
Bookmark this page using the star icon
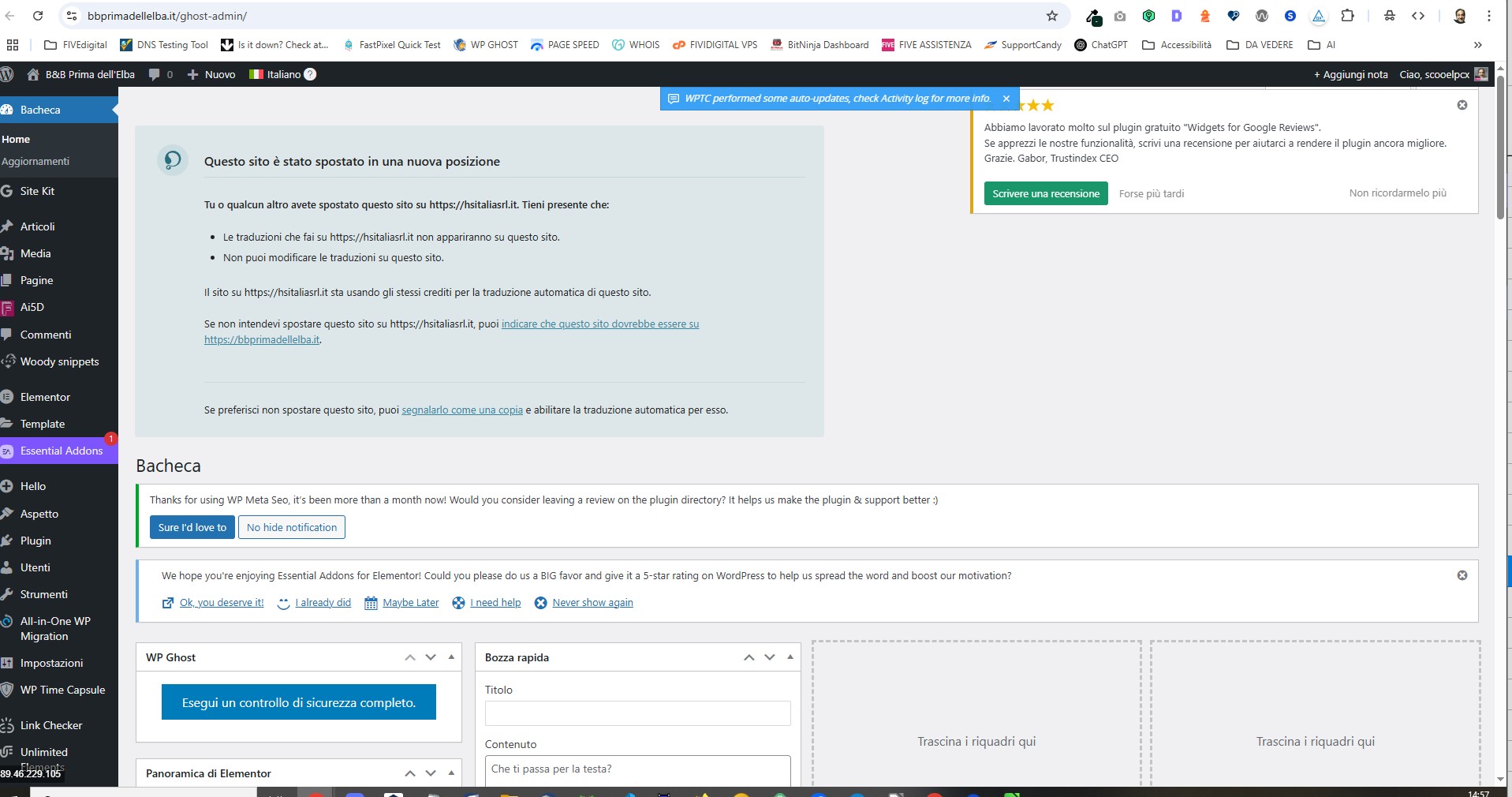[1051, 16]
